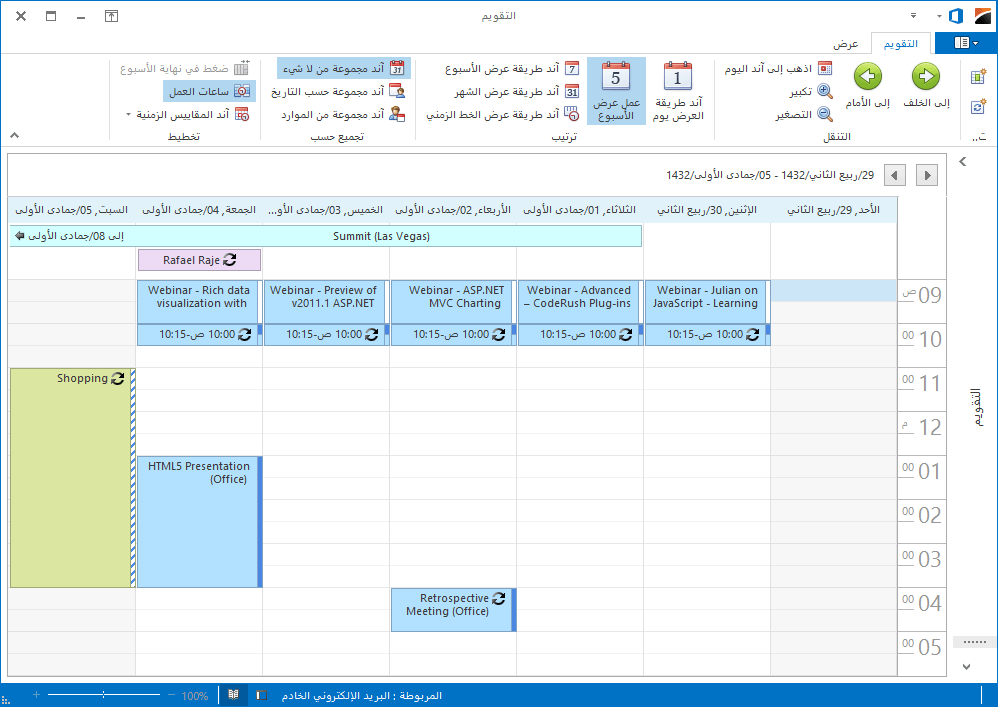The height and width of the screenshot is (707, 998).
Task: Open the عرض ribbon tab
Action: click(846, 44)
